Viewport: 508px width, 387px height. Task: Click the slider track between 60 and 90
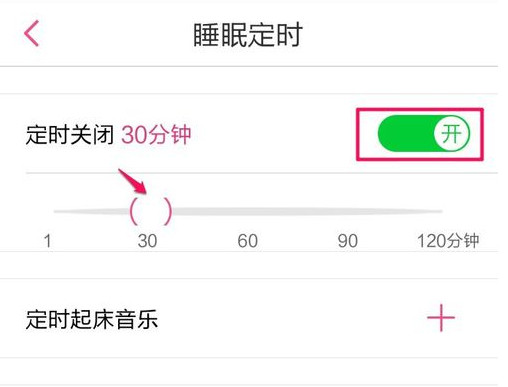[298, 211]
